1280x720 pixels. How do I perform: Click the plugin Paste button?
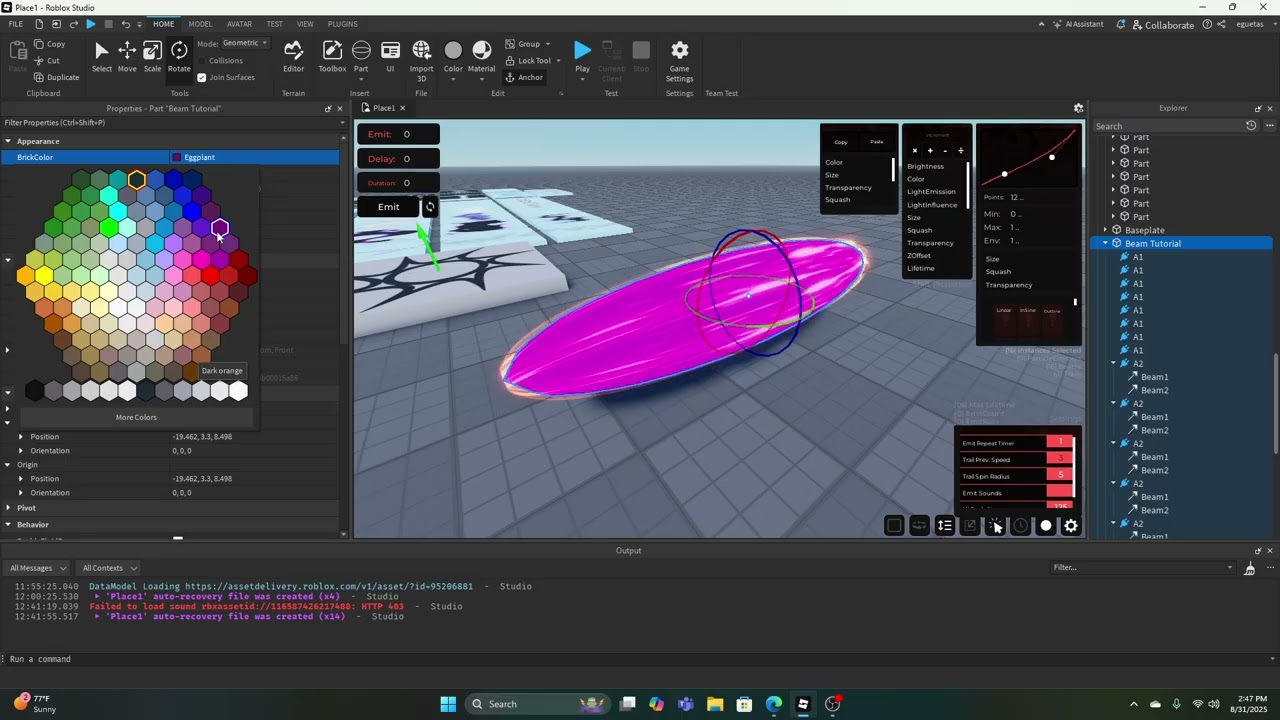[877, 142]
